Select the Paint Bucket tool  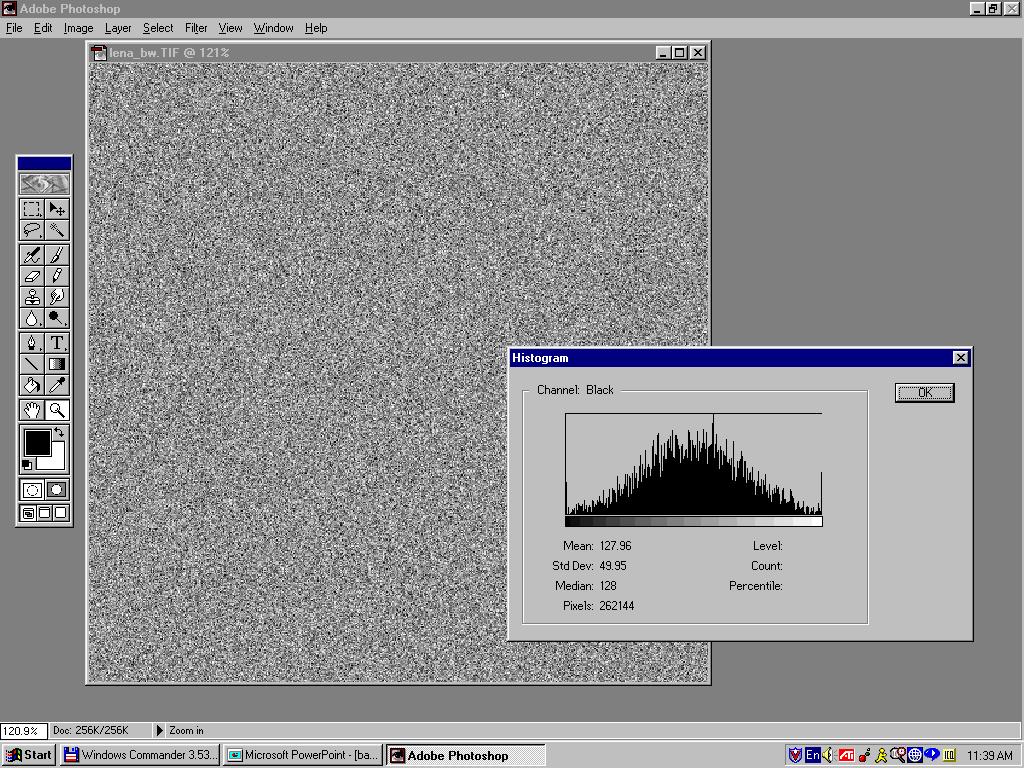[31, 385]
